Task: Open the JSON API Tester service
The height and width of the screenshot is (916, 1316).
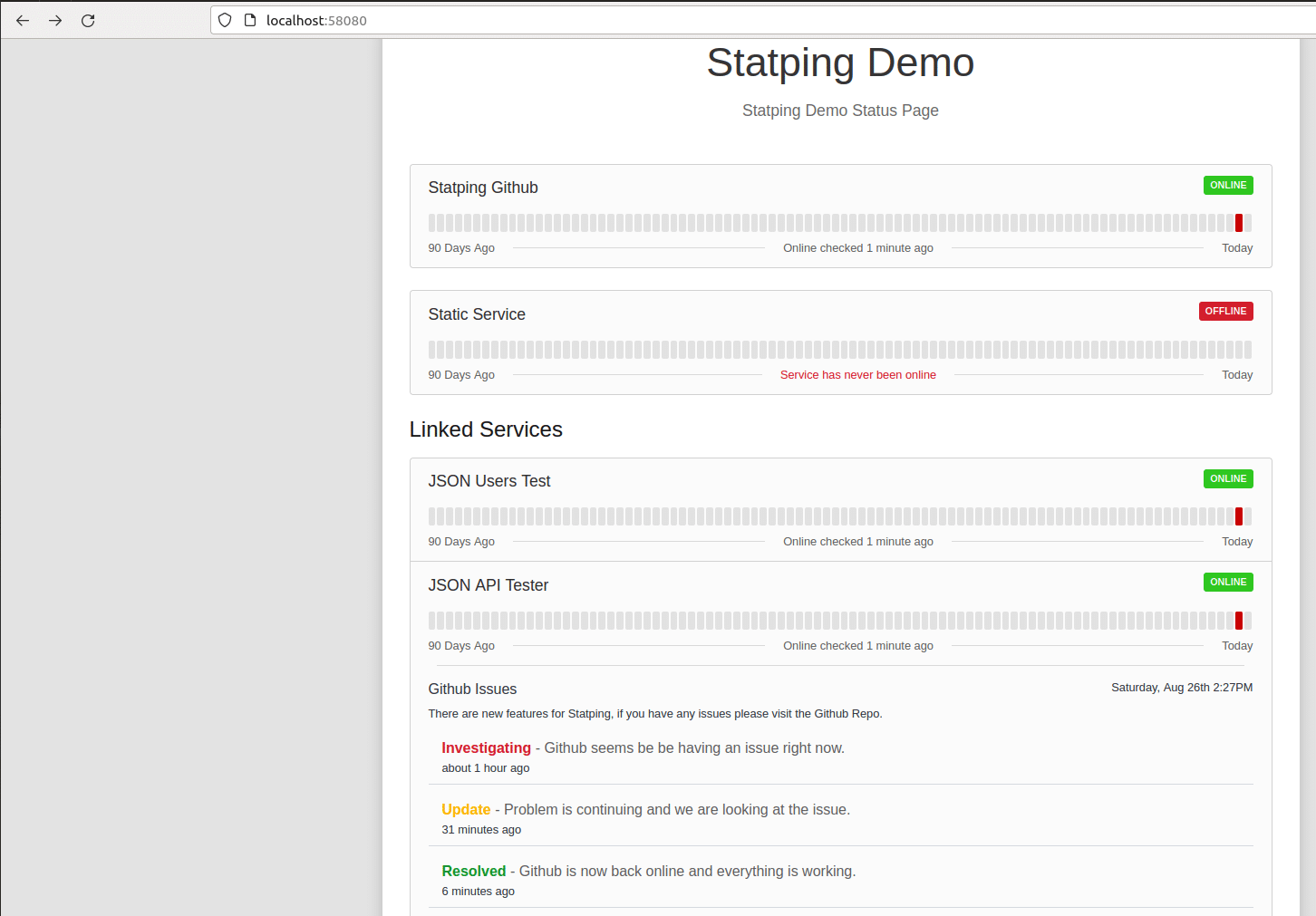Action: [x=488, y=585]
